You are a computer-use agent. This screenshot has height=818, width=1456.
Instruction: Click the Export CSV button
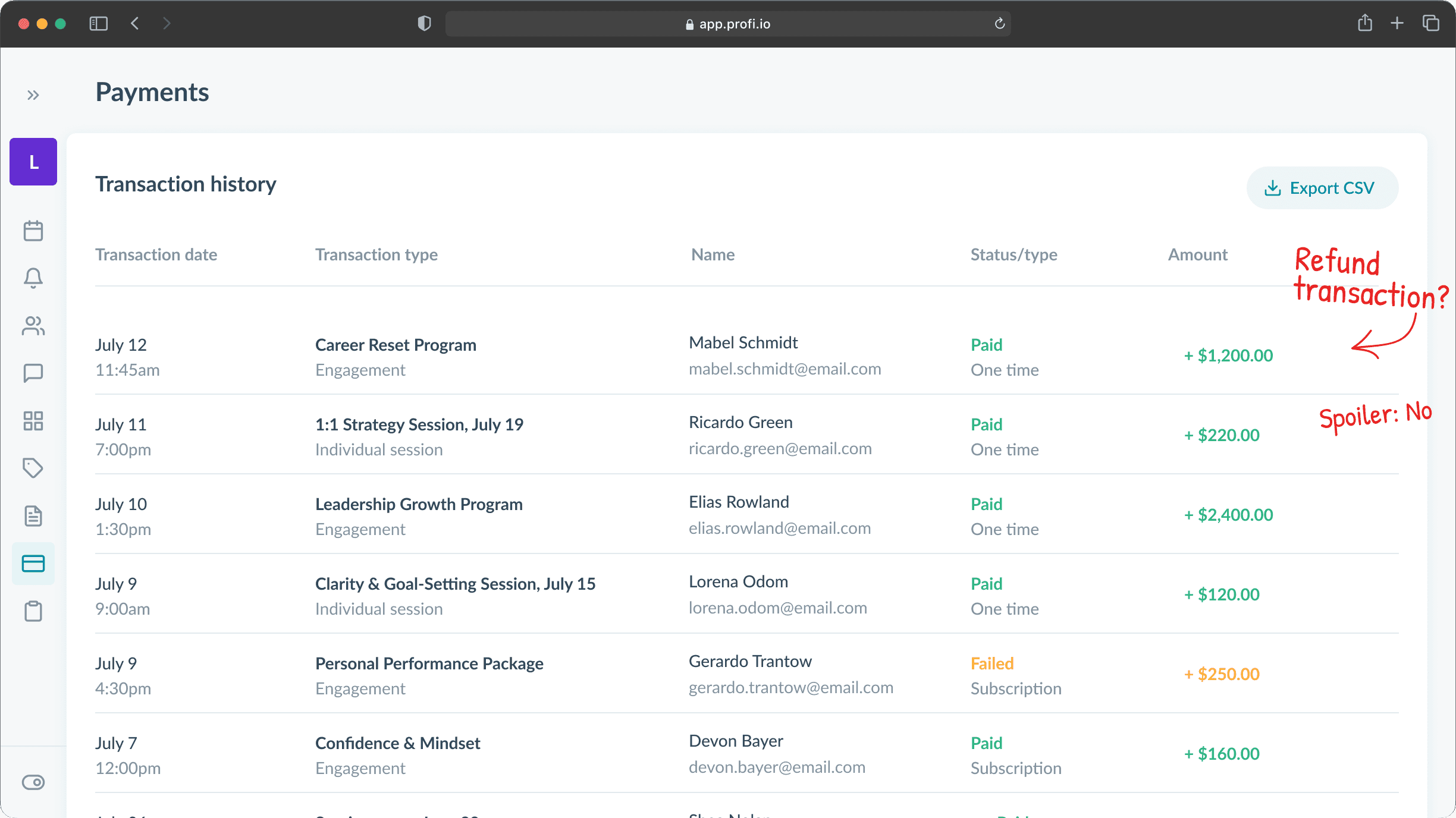(x=1322, y=188)
